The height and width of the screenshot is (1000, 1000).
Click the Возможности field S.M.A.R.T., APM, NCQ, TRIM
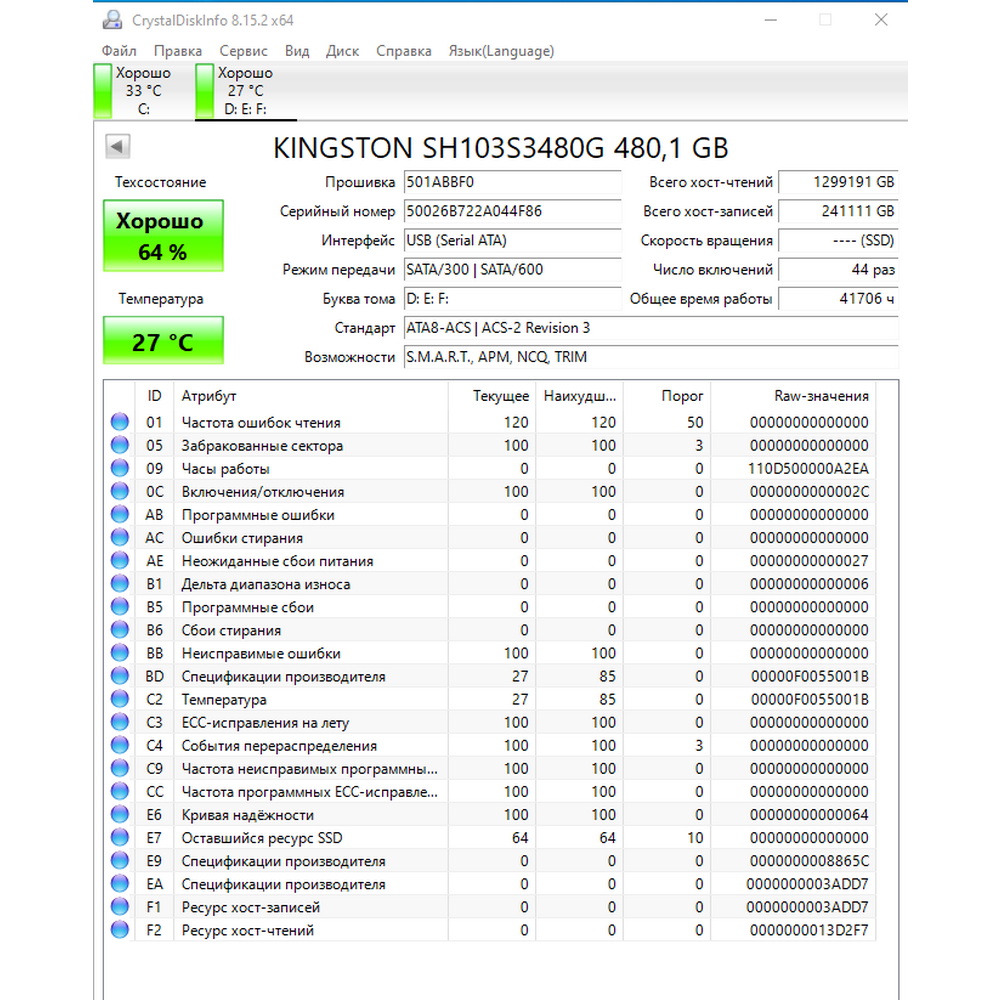651,357
